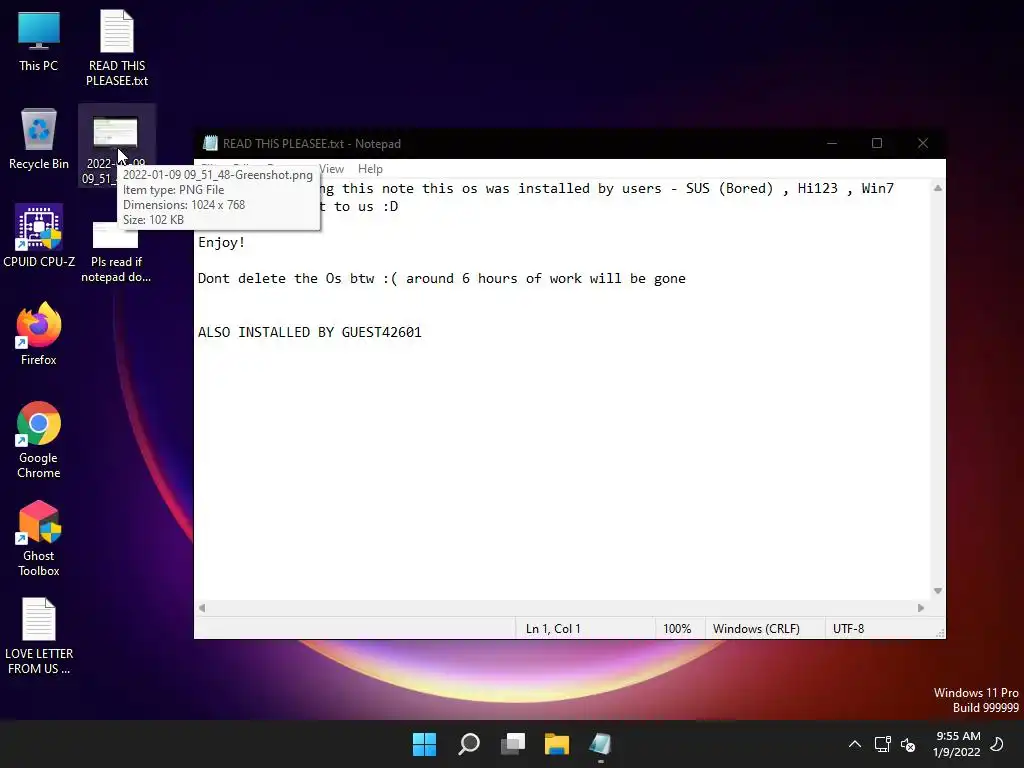Open the This PC desktop icon
1024x768 pixels.
39,40
